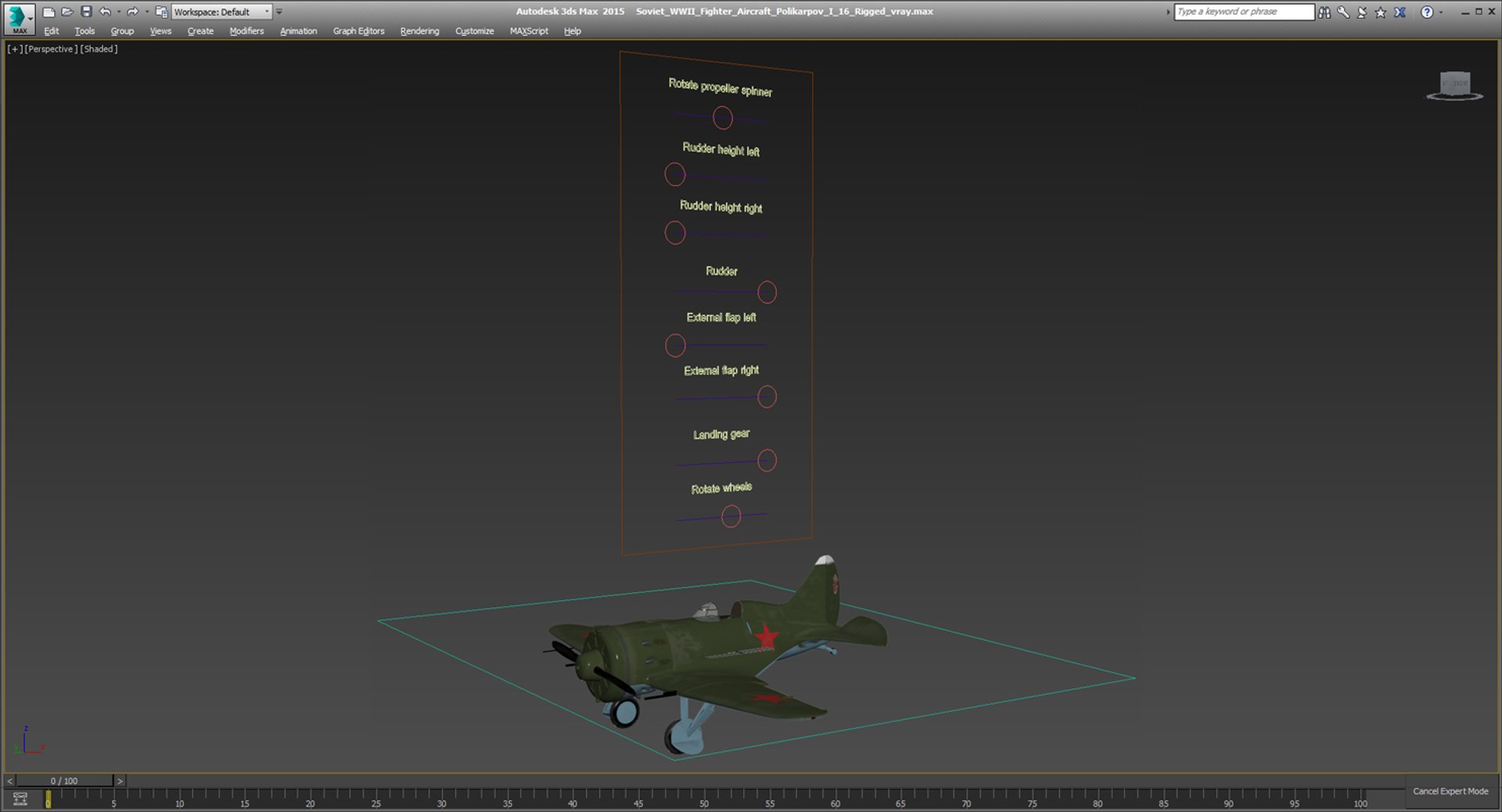
Task: Select the 'Rotate propeller spinner' text label
Action: coord(720,88)
